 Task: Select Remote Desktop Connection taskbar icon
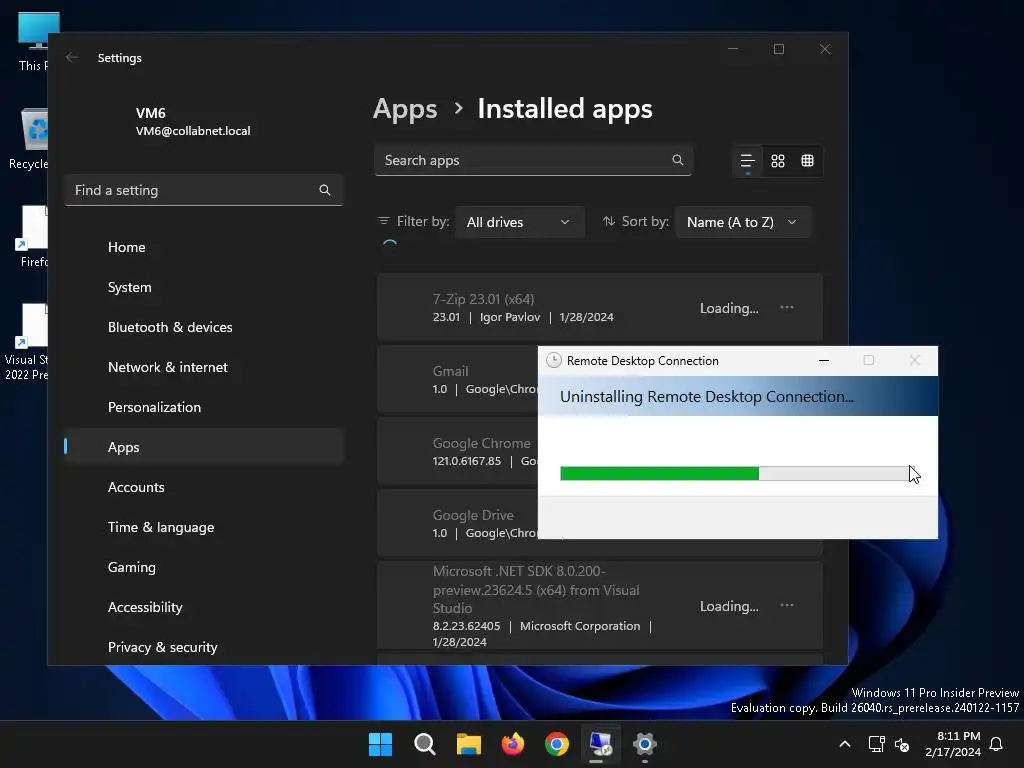(601, 744)
